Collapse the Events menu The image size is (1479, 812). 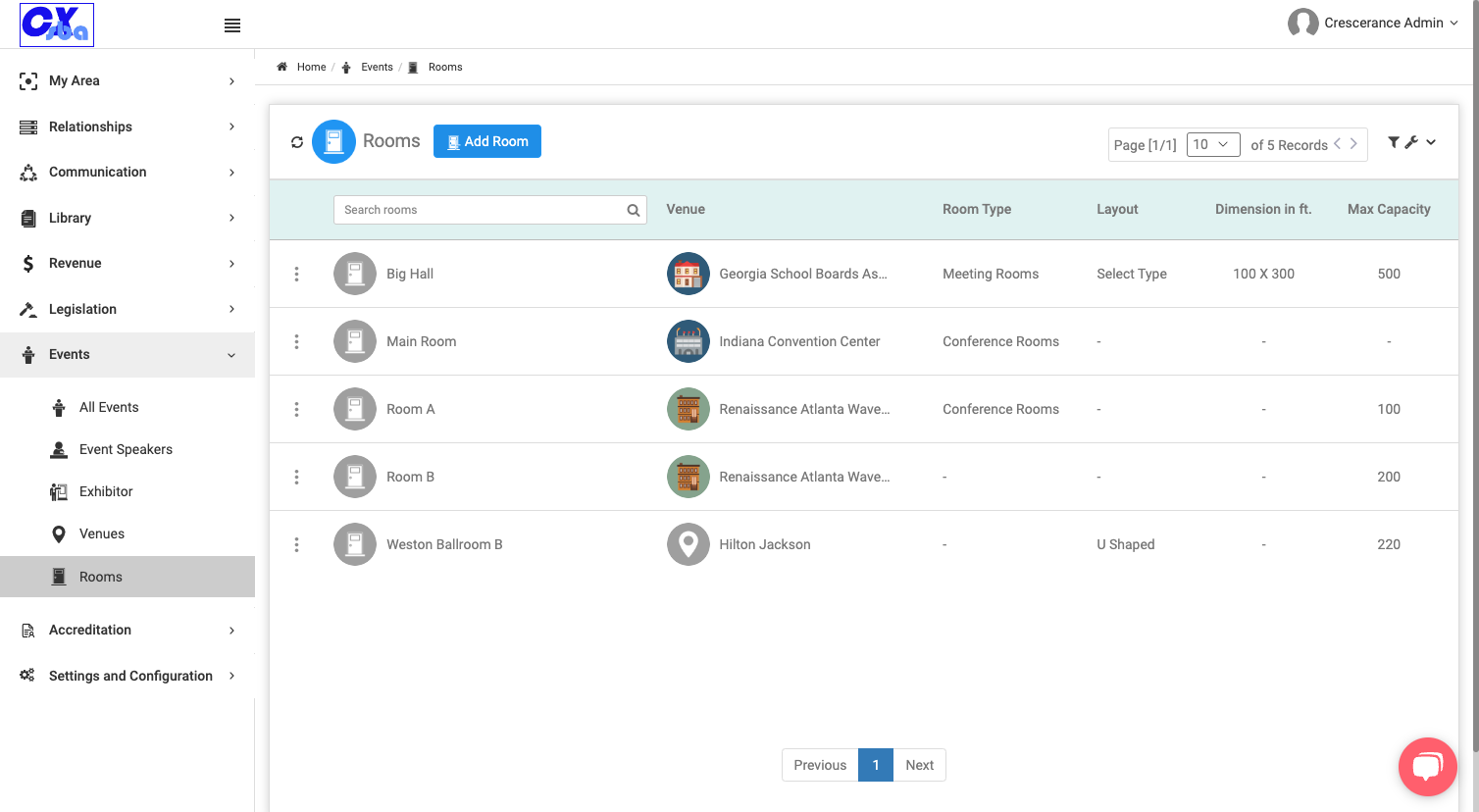pyautogui.click(x=127, y=354)
